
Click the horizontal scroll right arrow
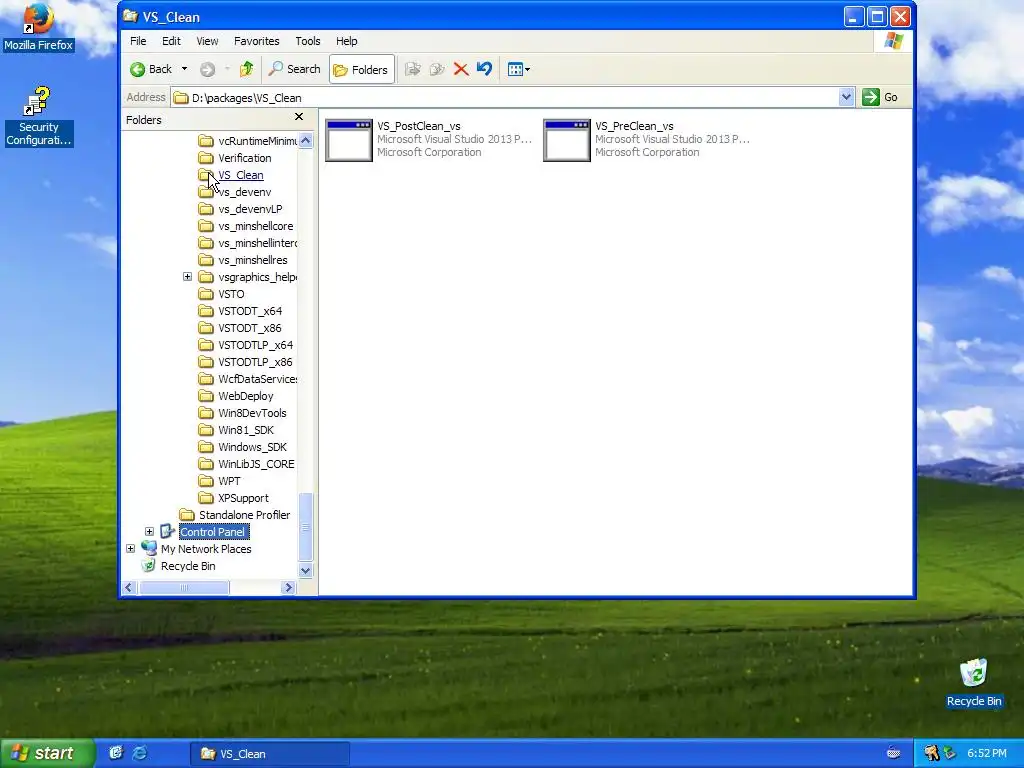click(x=288, y=588)
